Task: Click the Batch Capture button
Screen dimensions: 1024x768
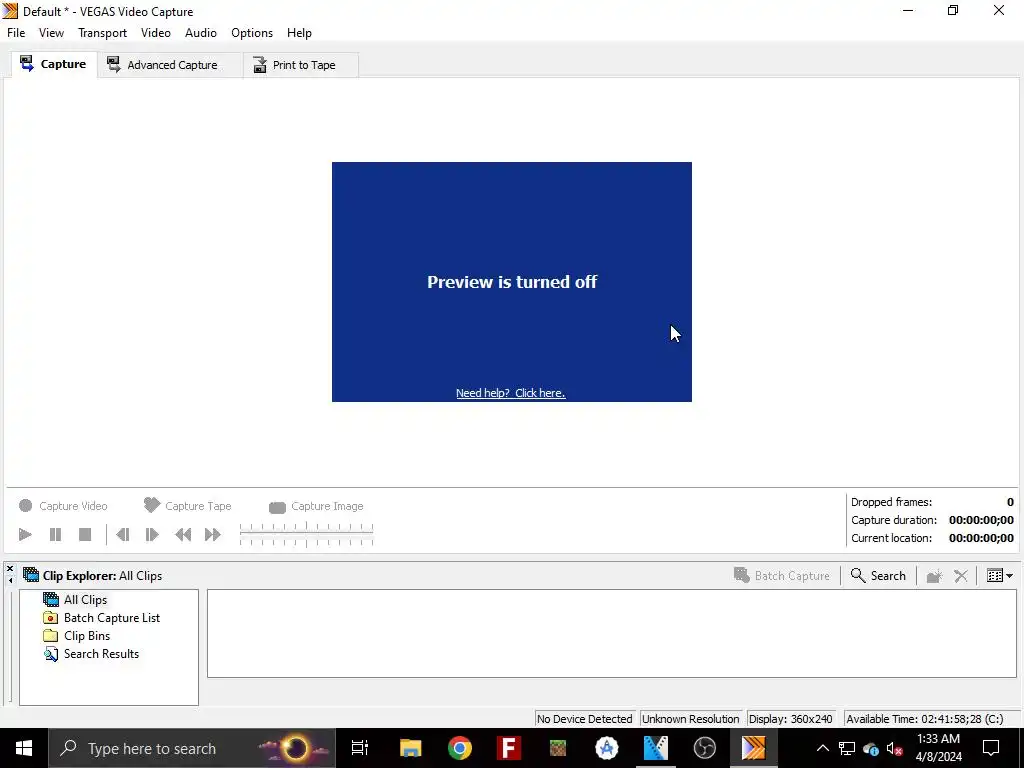Action: (782, 575)
